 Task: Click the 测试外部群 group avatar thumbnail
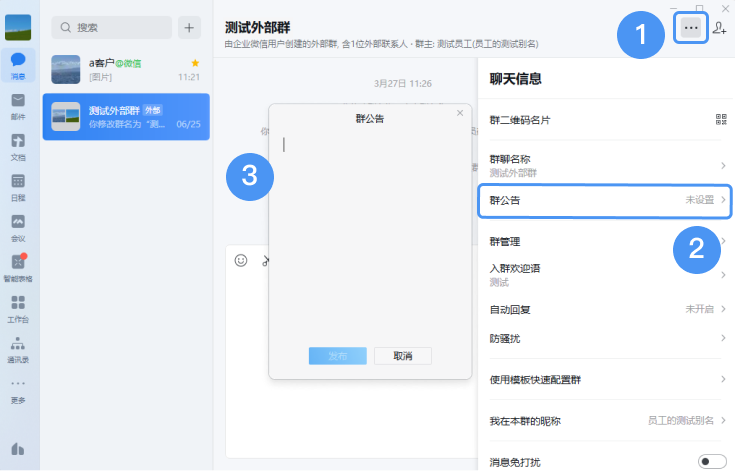click(66, 116)
